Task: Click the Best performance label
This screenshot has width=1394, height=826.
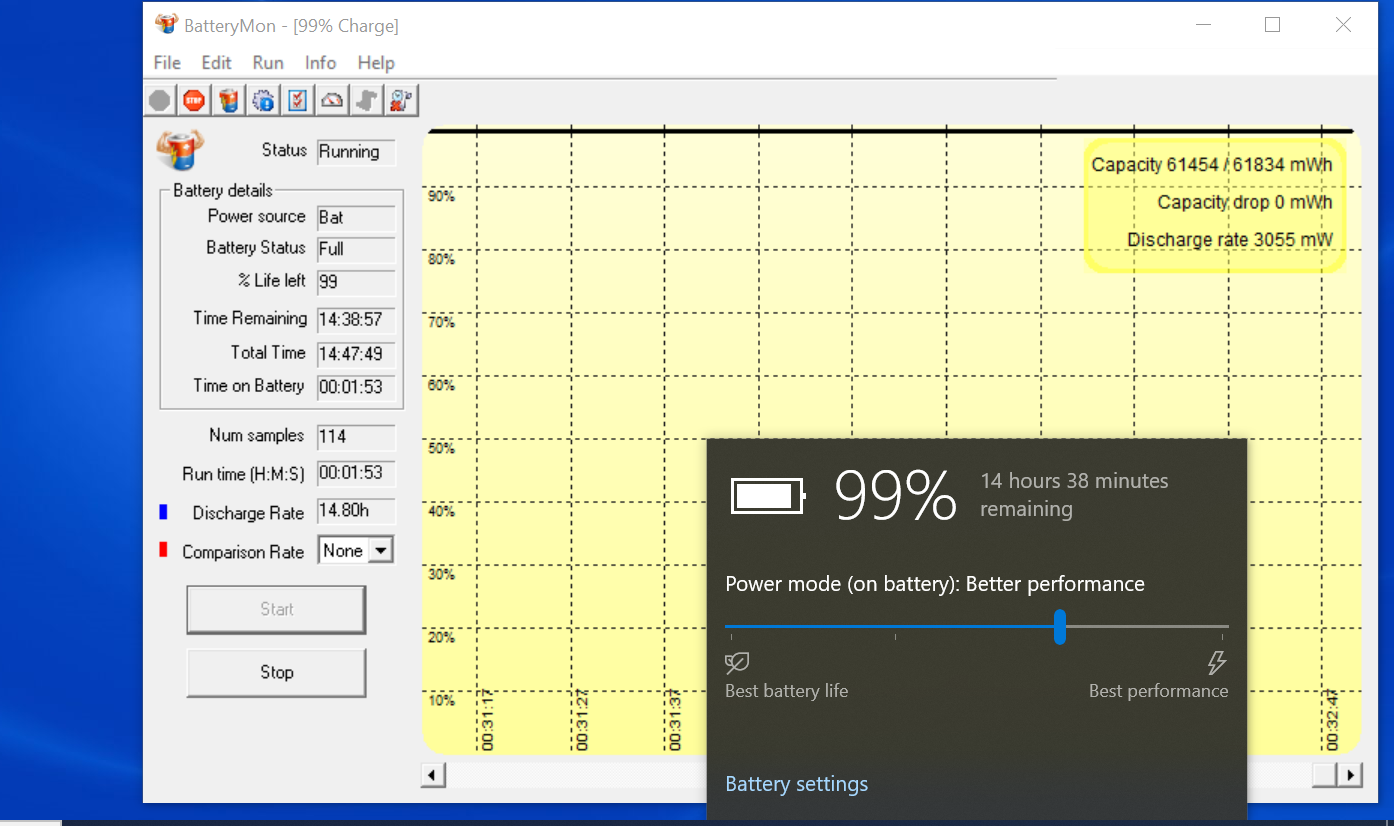Action: tap(1158, 691)
